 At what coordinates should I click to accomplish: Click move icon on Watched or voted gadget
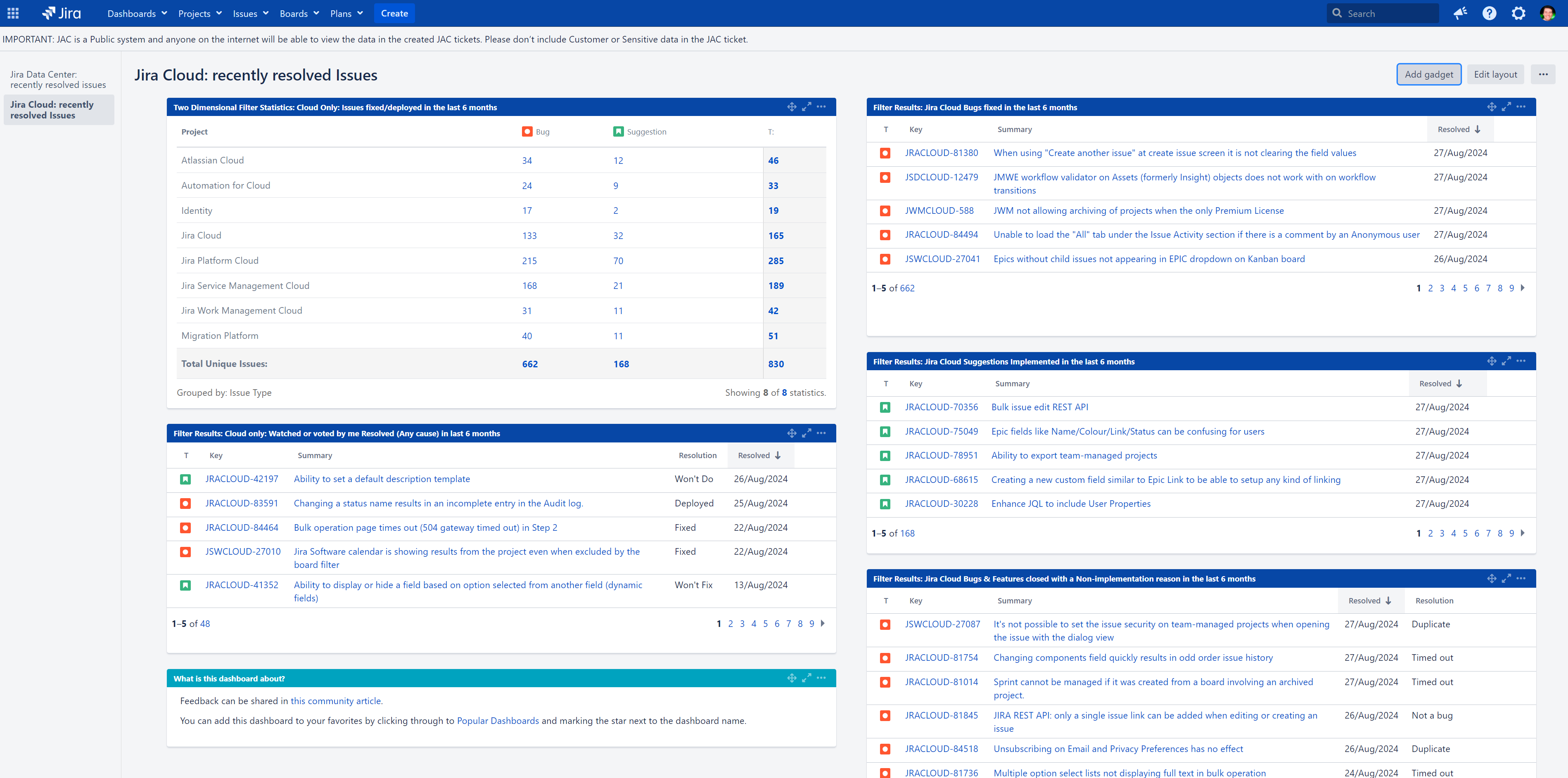[791, 433]
